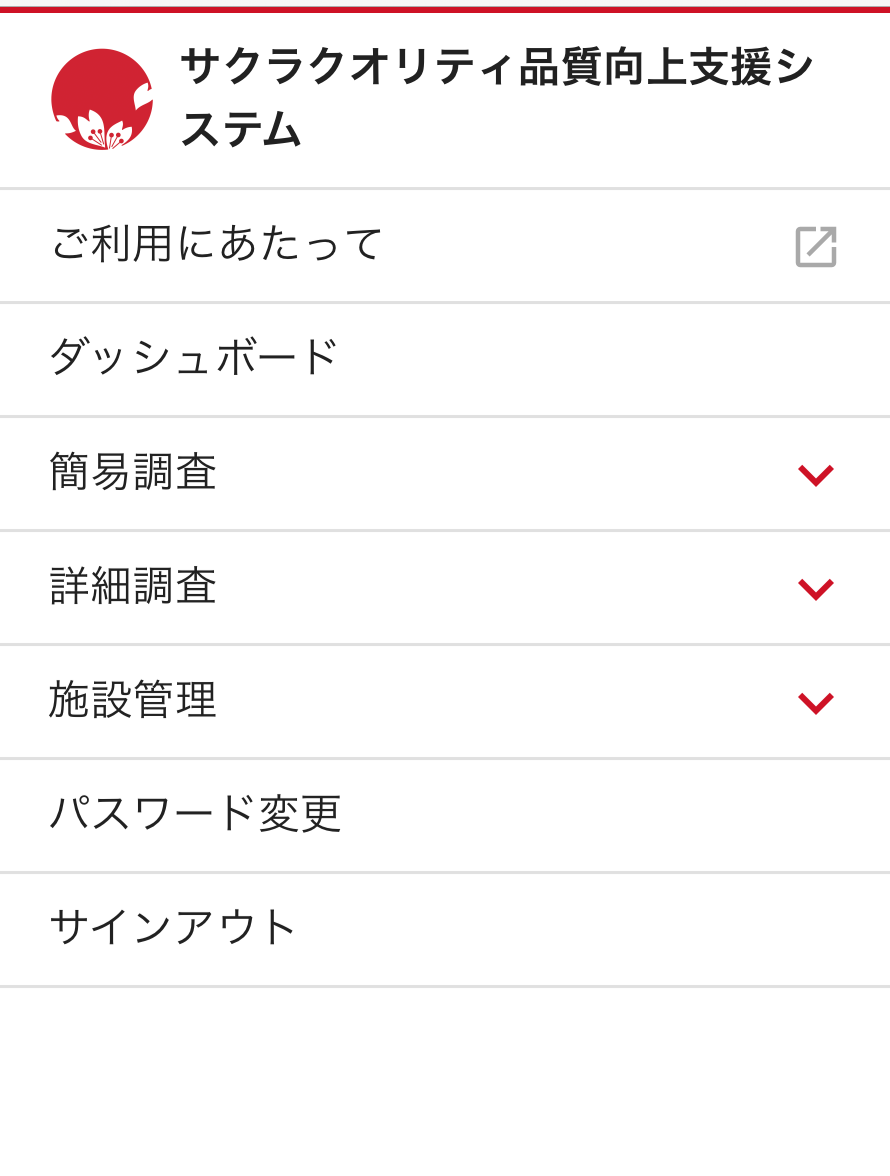Tap the 簡易調査 text label
Viewport: 890px width, 1176px height.
pos(133,472)
